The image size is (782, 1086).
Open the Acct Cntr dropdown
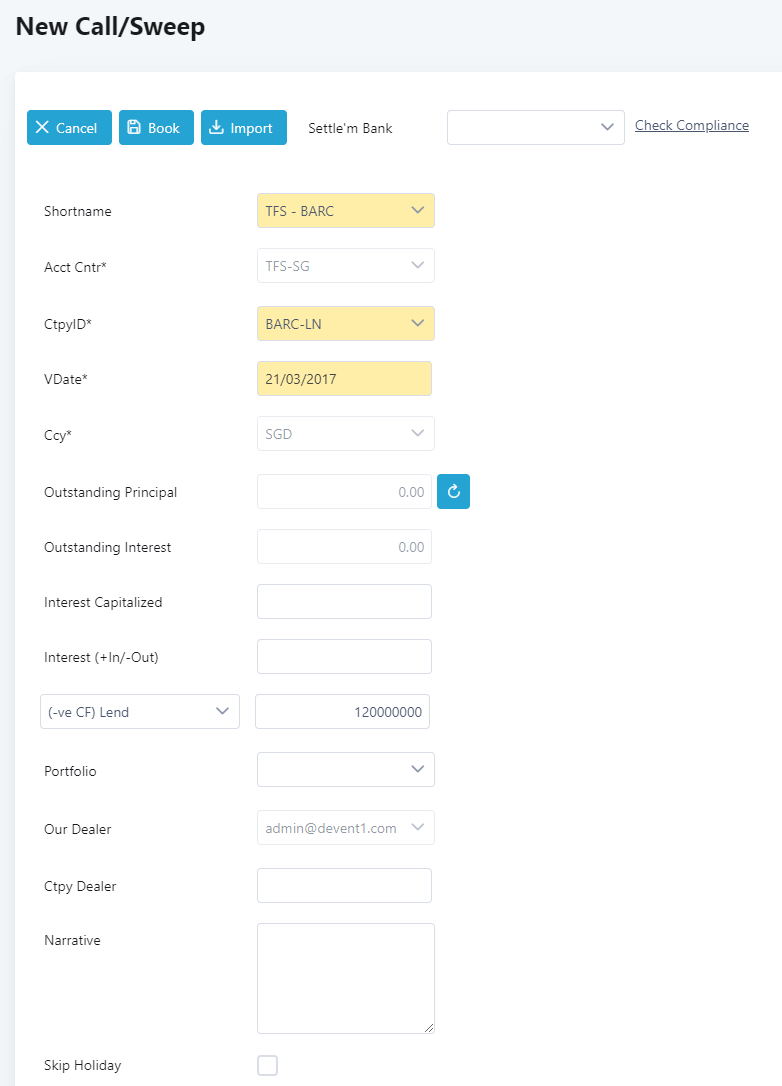345,266
